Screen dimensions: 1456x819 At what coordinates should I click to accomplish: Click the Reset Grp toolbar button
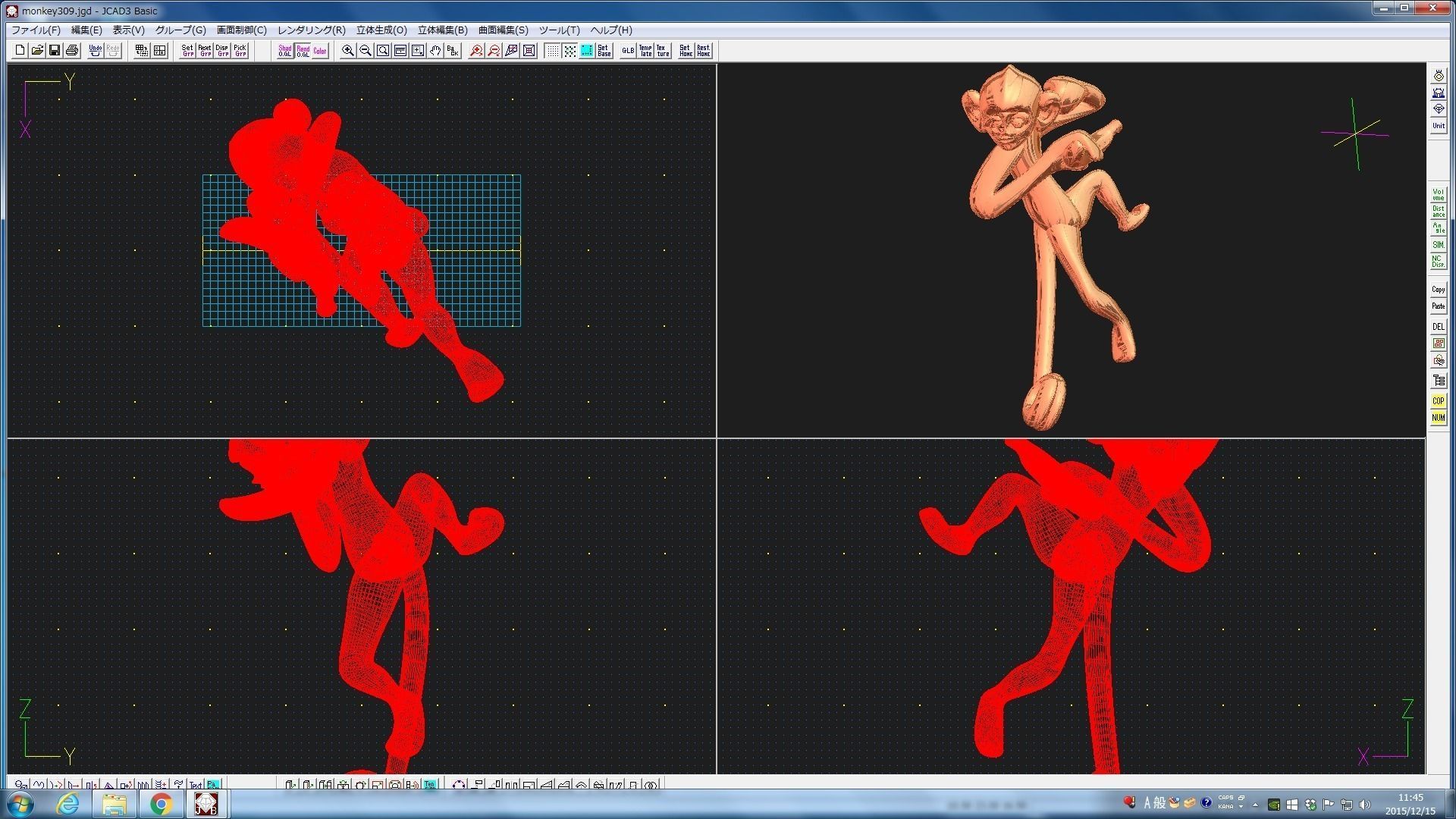click(205, 51)
